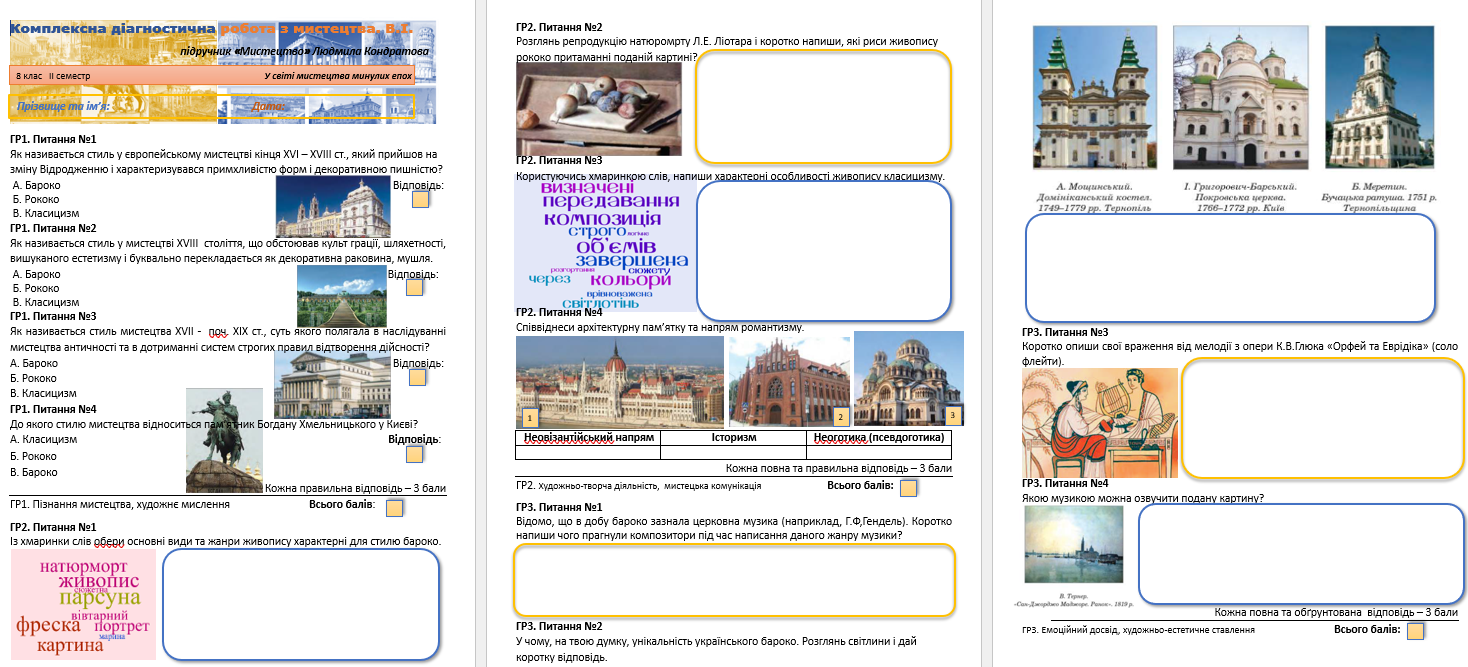Click the answer box for ГР1 Питання №3
The width and height of the screenshot is (1468, 667).
coord(417,377)
